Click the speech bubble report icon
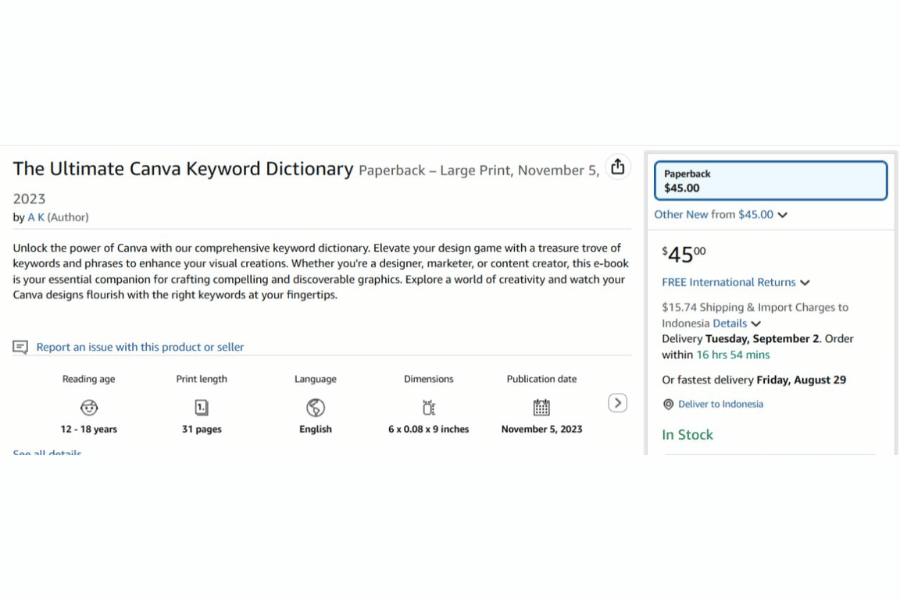Viewport: 900px width, 600px height. (20, 347)
